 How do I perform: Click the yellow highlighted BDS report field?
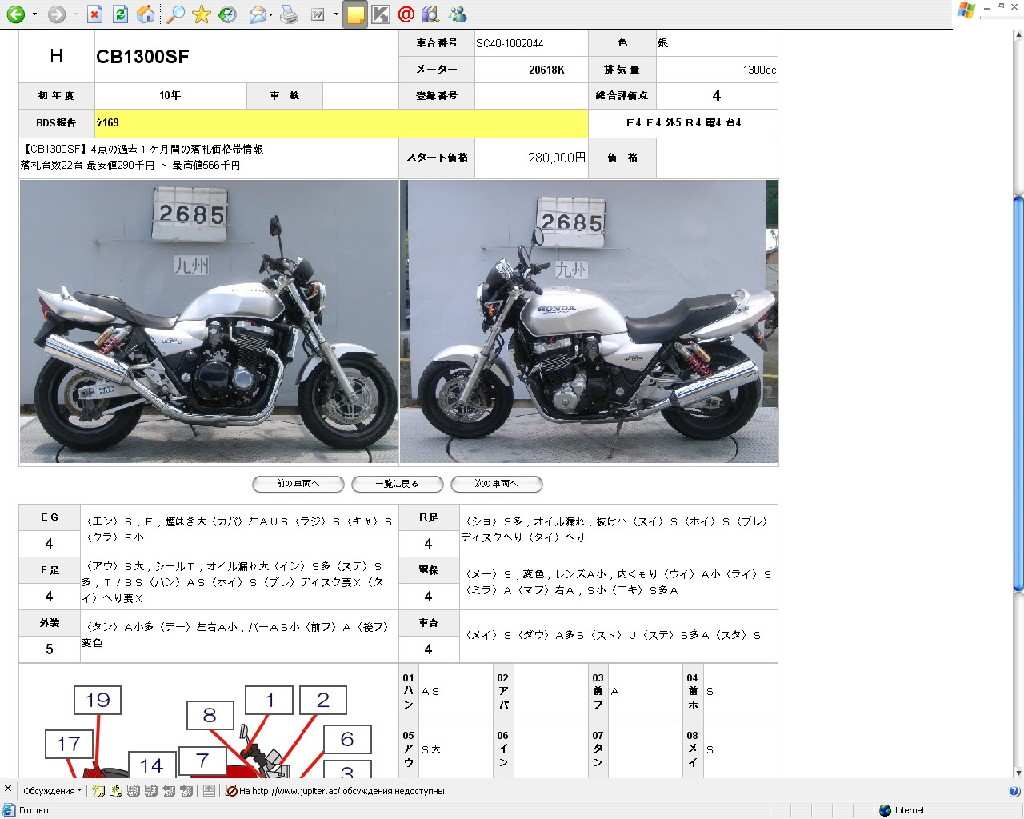pos(341,123)
